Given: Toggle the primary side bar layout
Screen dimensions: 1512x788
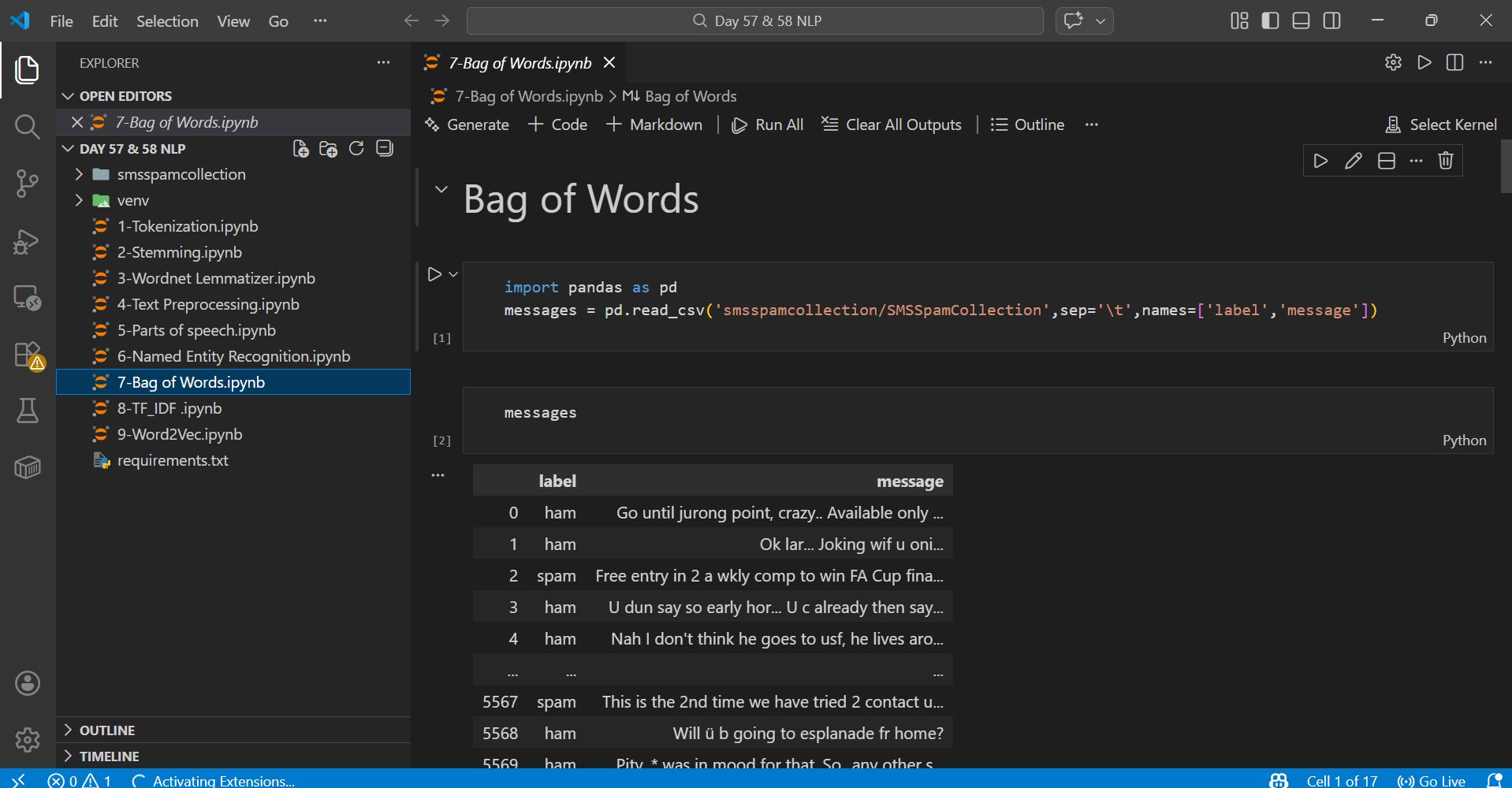Looking at the screenshot, I should click(x=1270, y=20).
